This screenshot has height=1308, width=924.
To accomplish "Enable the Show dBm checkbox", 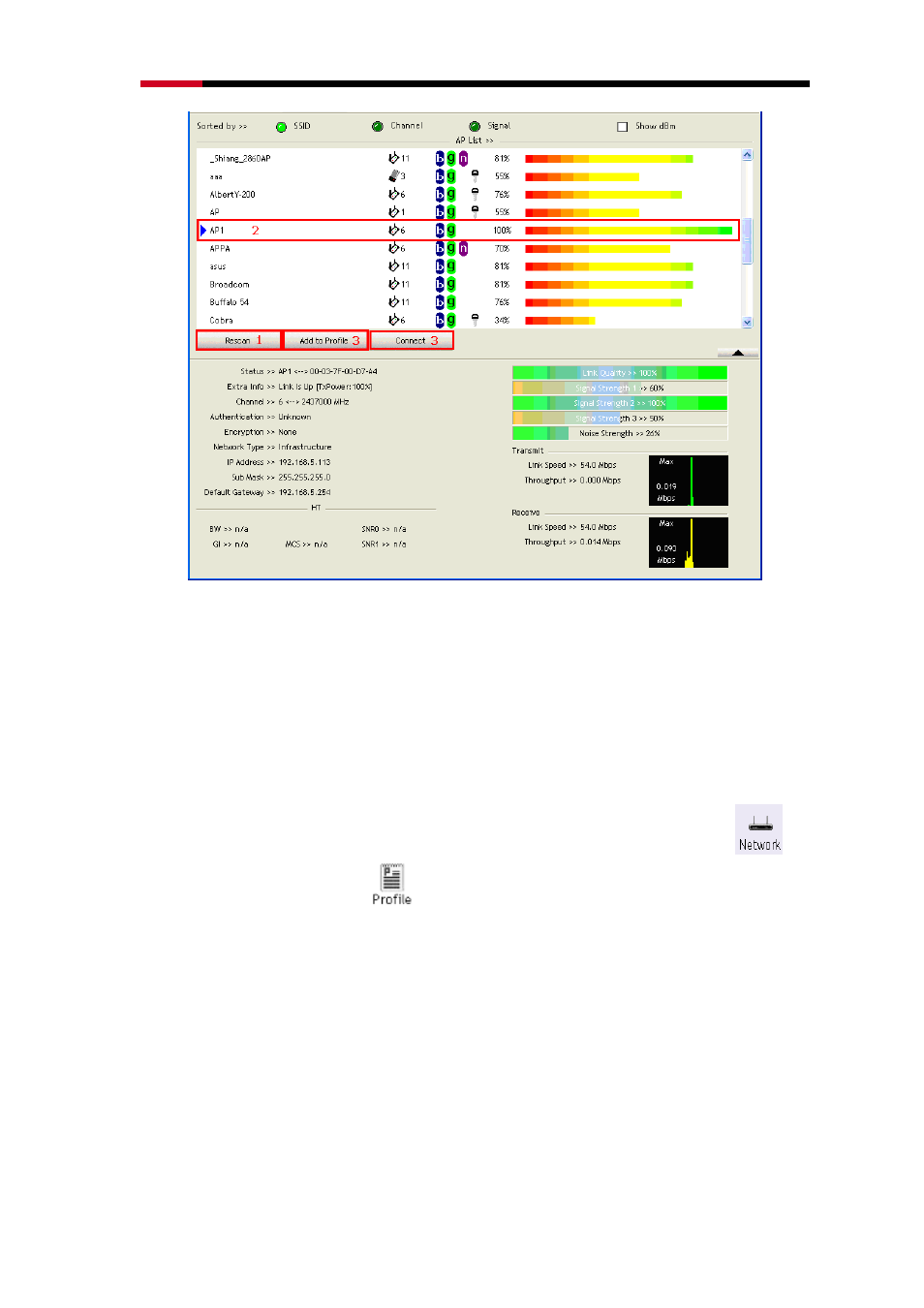I will 623,126.
